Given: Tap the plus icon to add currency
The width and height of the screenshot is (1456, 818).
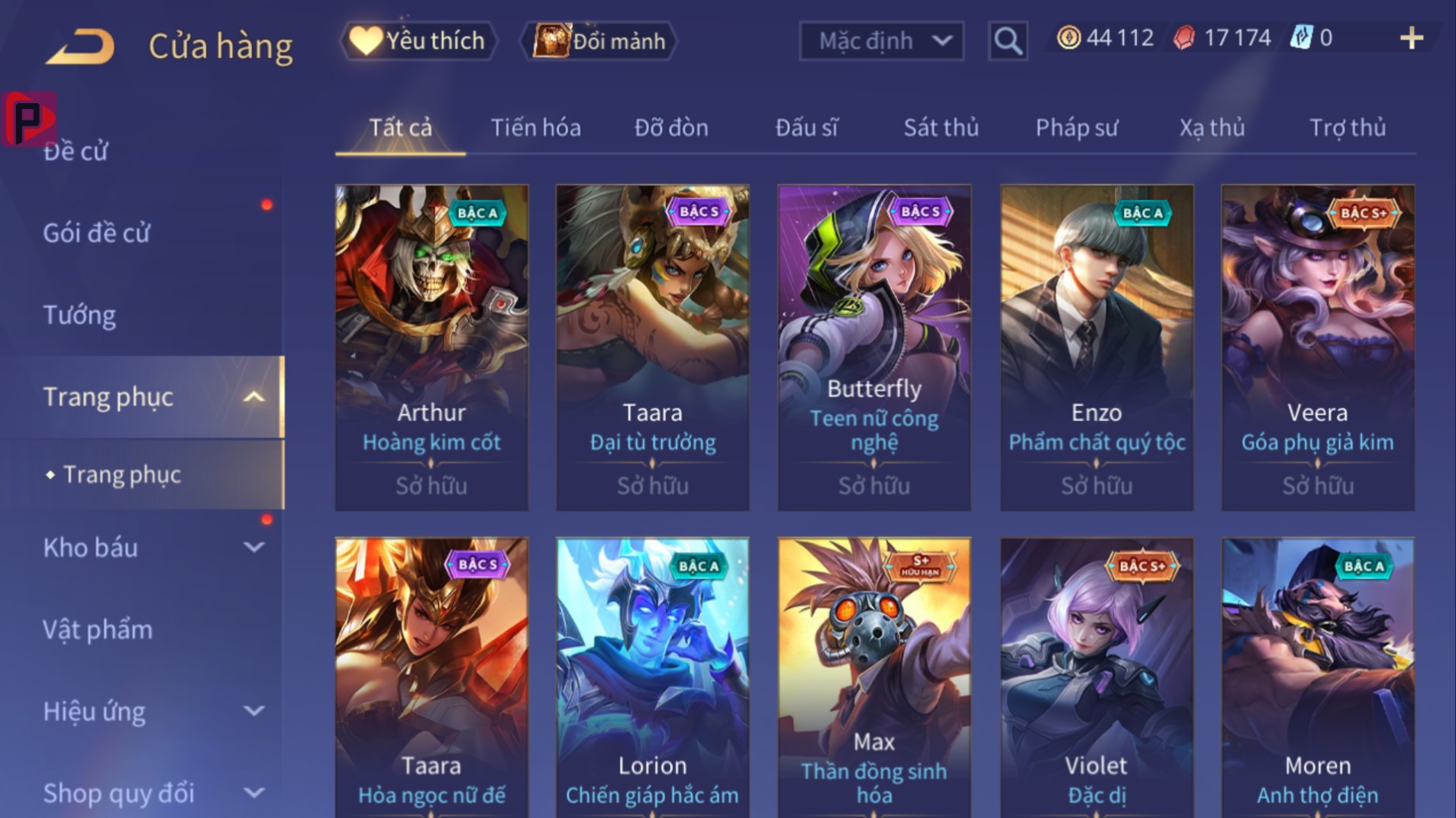Looking at the screenshot, I should point(1412,38).
